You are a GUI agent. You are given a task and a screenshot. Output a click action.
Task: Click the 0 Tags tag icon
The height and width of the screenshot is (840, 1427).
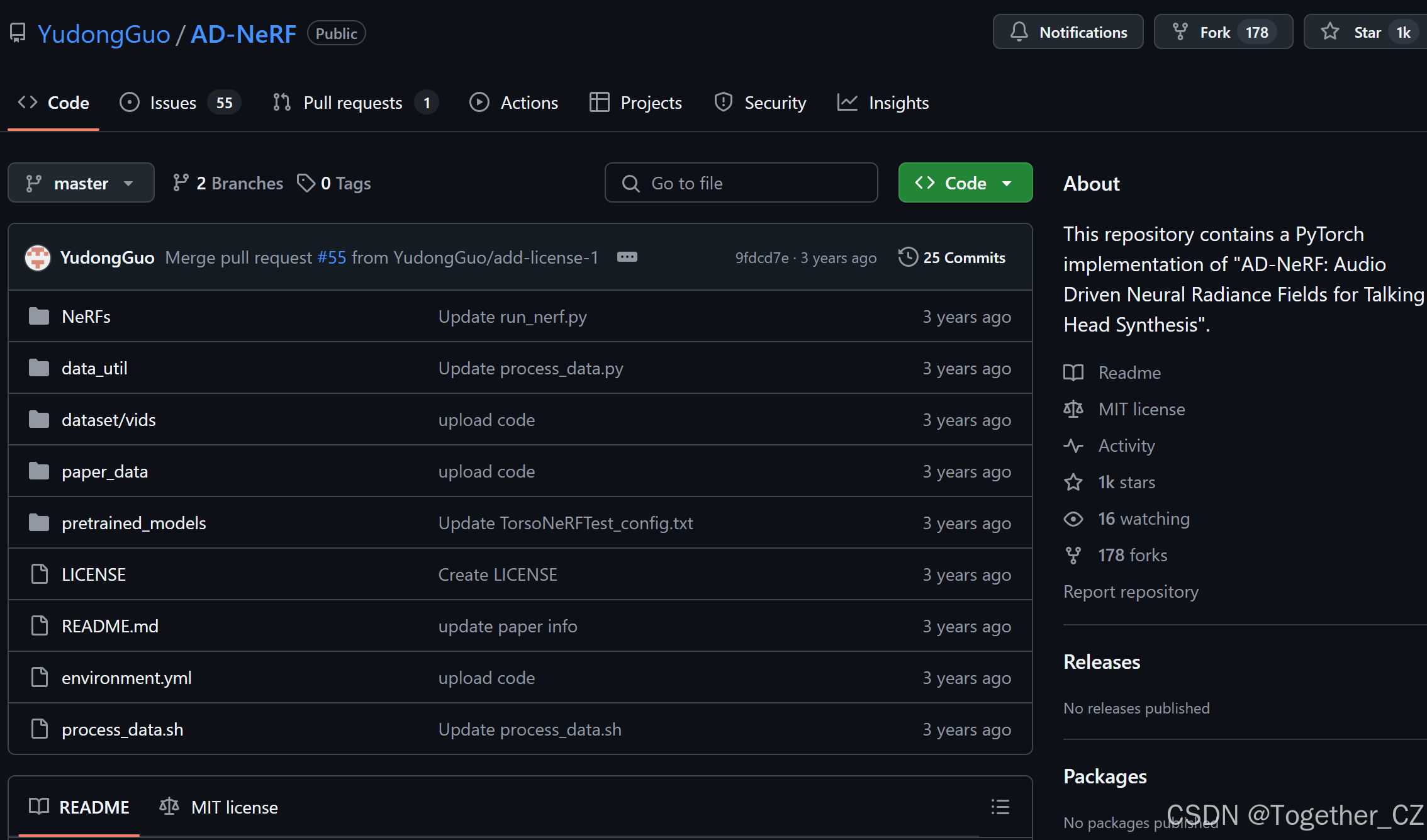tap(306, 183)
